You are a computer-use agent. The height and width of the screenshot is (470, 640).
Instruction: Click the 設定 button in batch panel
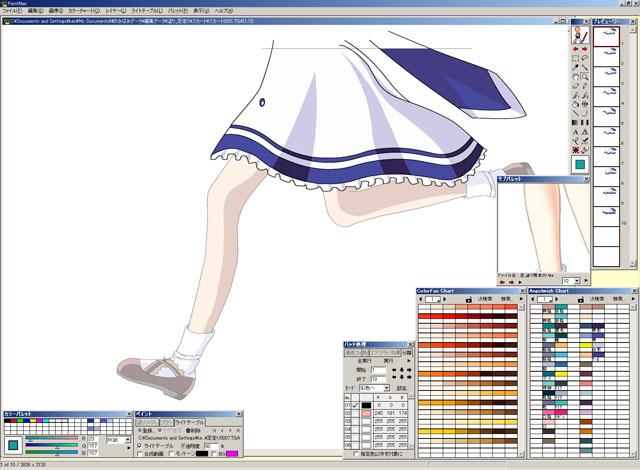(x=402, y=388)
